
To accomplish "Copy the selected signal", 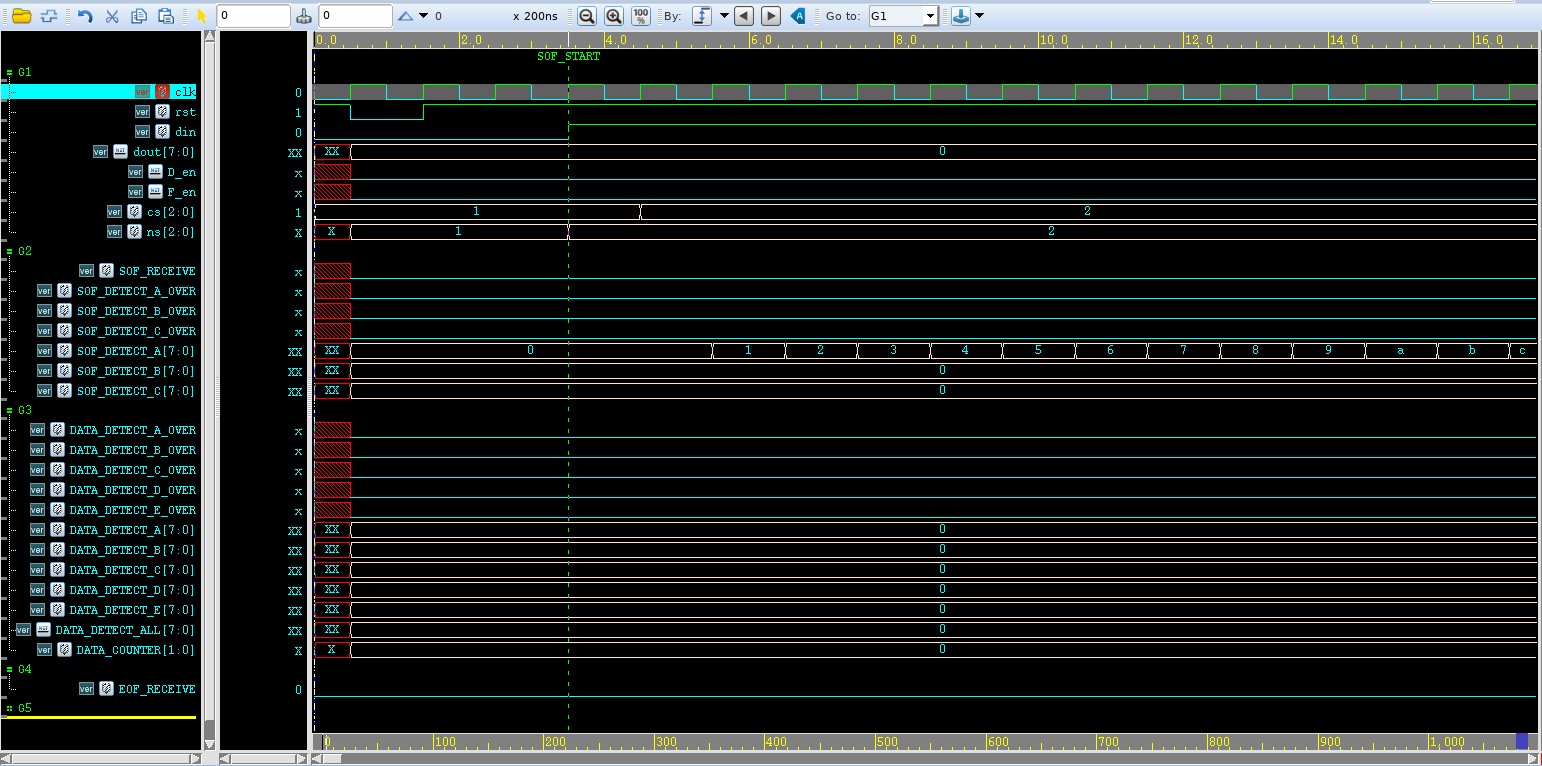I will [x=139, y=16].
